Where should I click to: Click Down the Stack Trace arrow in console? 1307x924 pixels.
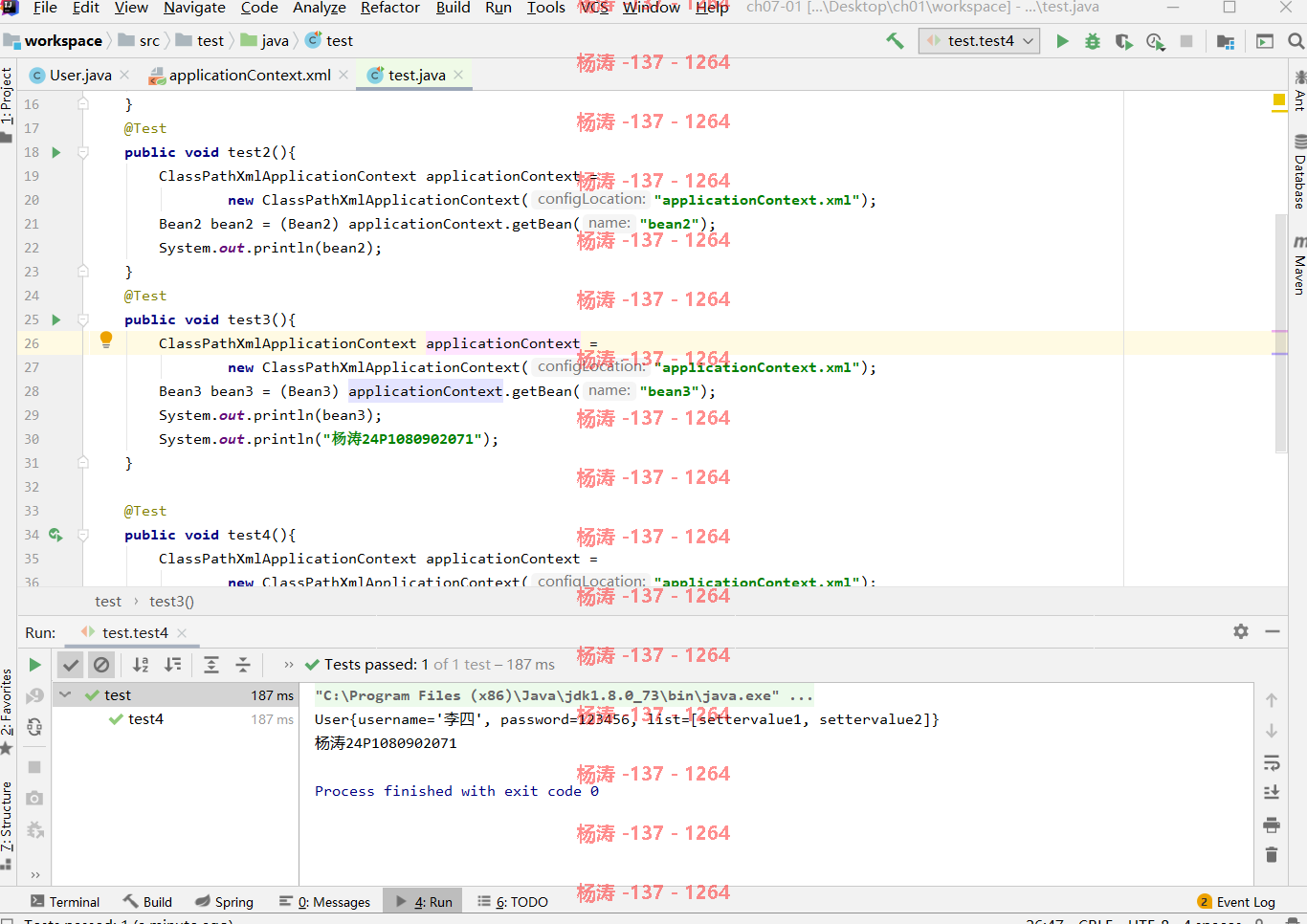1272,731
